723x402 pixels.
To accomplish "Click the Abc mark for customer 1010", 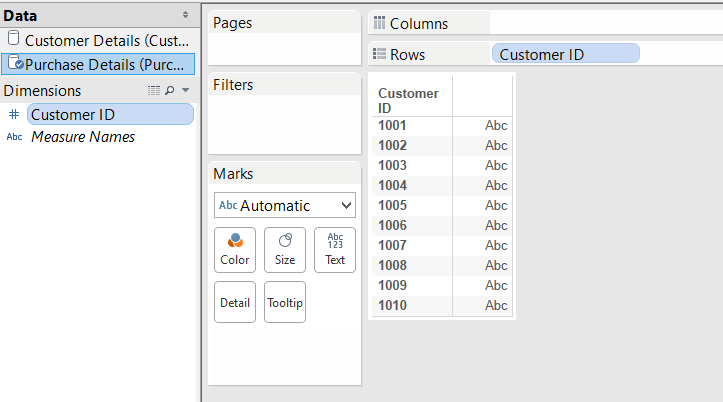I will tap(496, 305).
